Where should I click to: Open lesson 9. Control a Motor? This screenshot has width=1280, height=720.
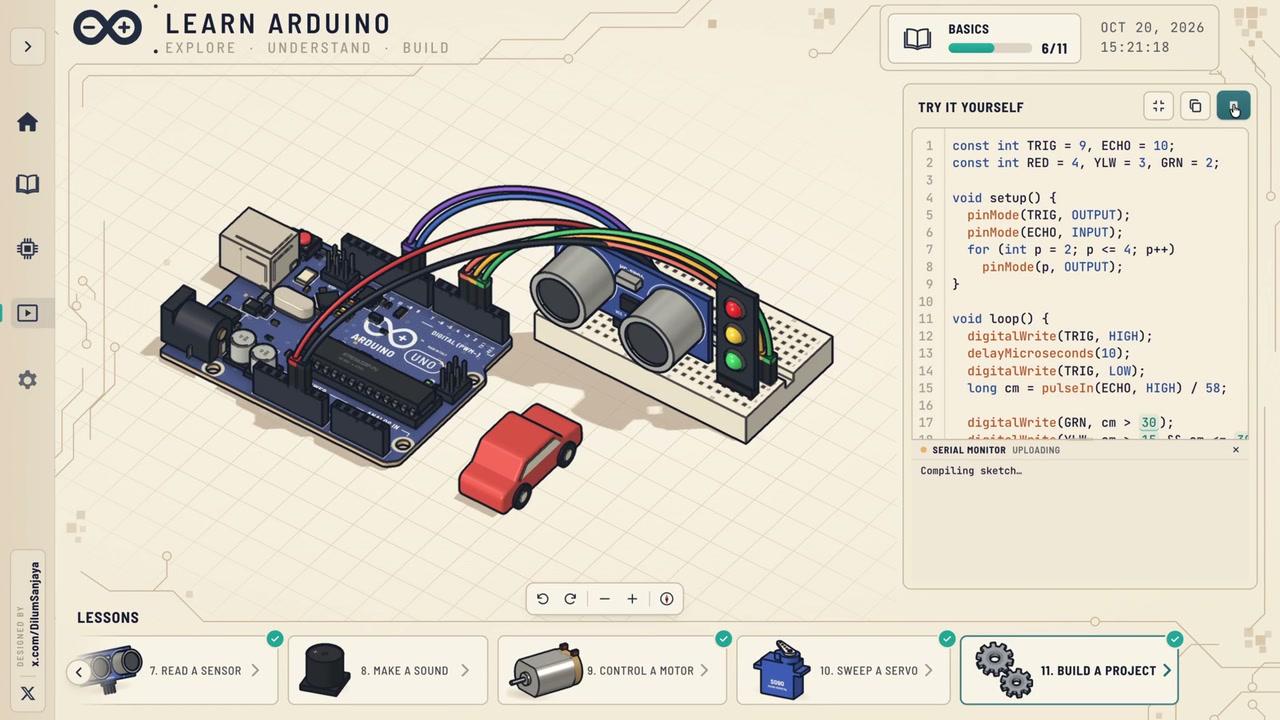click(612, 670)
